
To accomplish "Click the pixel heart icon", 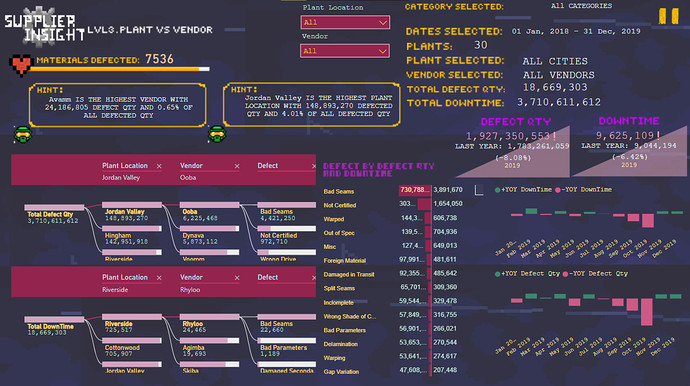I will tap(21, 65).
